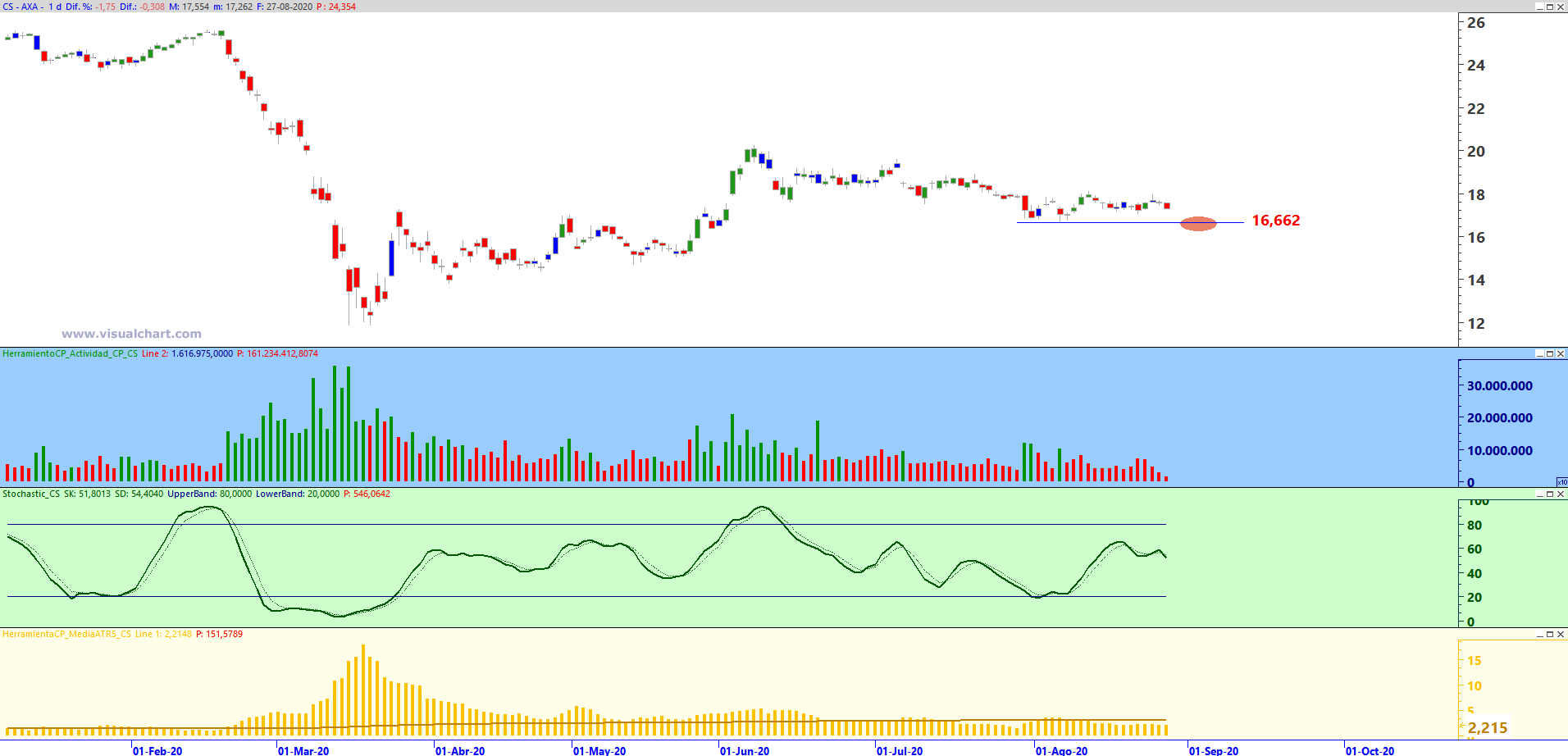Screen dimensions: 1568x756
Task: Select the 01-Mar-20 date on time axis
Action: 303,750
